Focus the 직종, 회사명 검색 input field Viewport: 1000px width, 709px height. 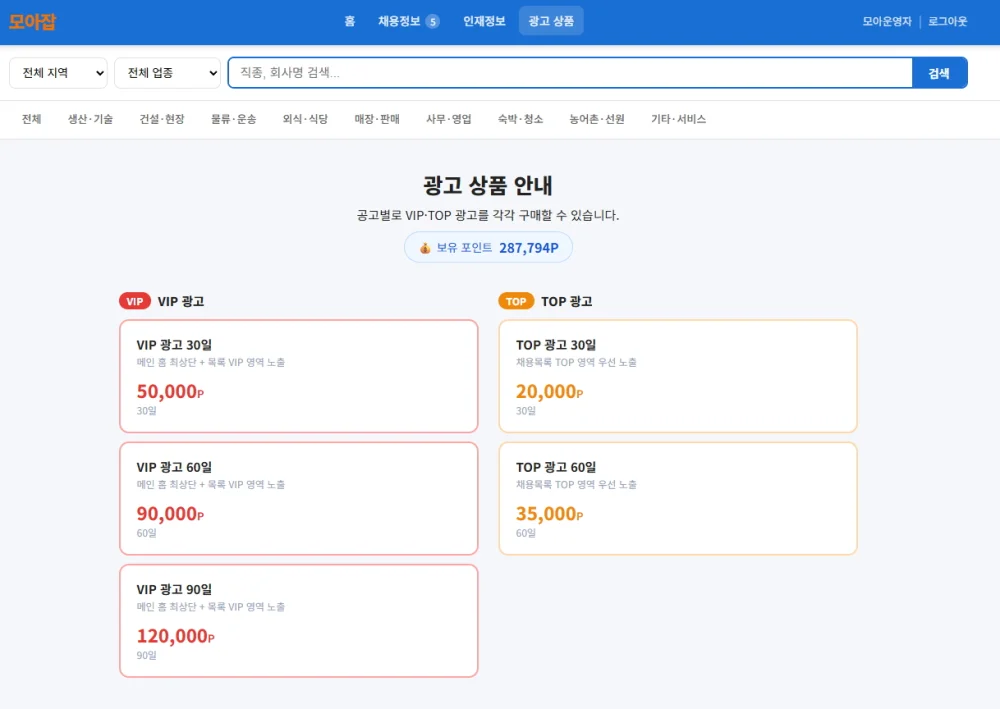click(571, 73)
